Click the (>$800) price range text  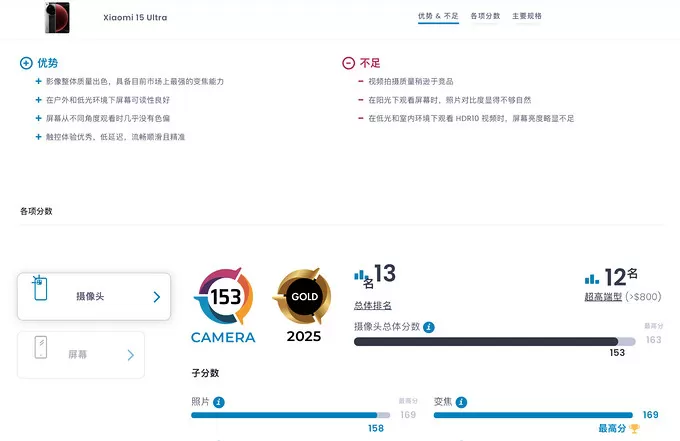(643, 297)
